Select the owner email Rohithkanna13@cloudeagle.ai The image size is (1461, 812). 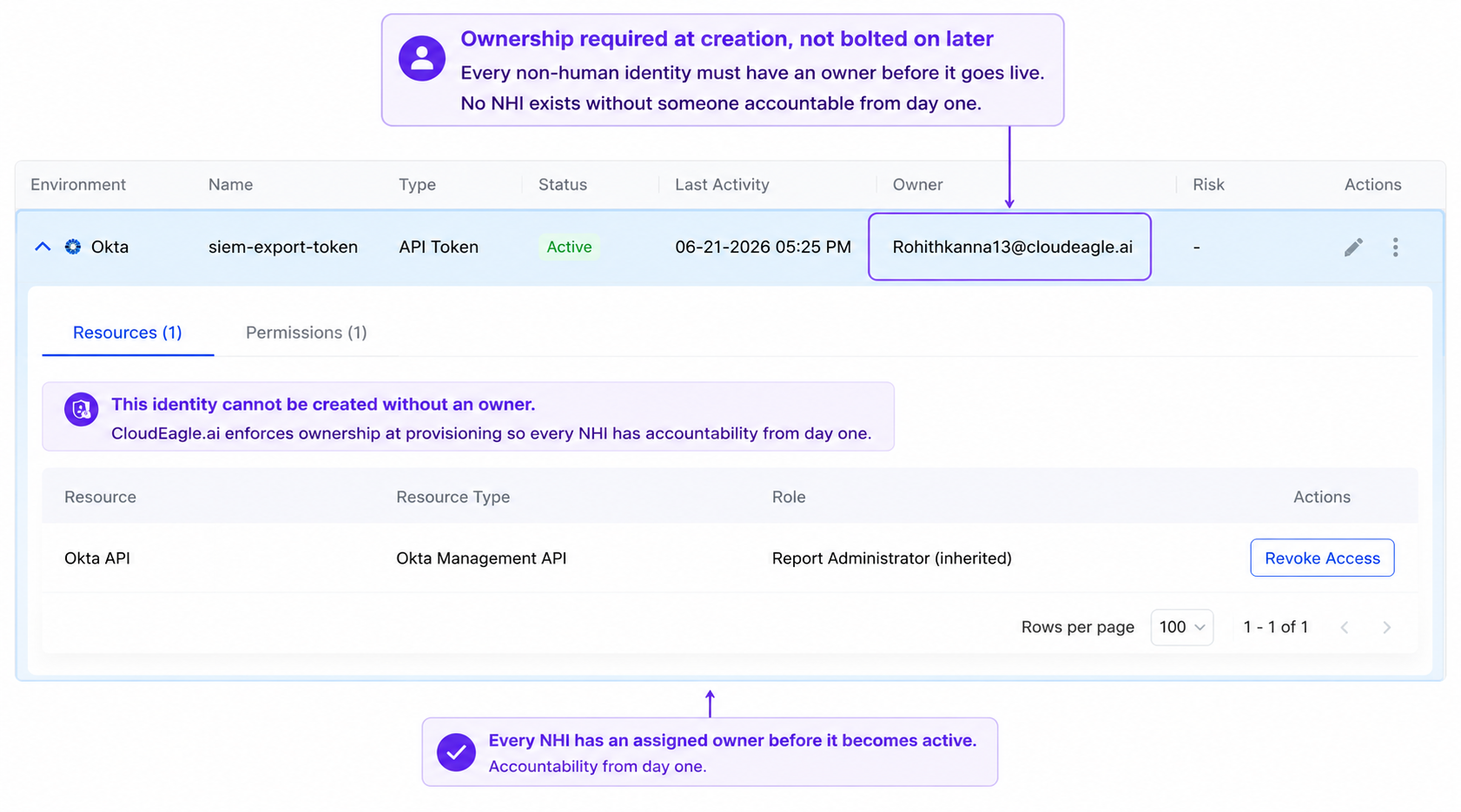coord(1012,247)
